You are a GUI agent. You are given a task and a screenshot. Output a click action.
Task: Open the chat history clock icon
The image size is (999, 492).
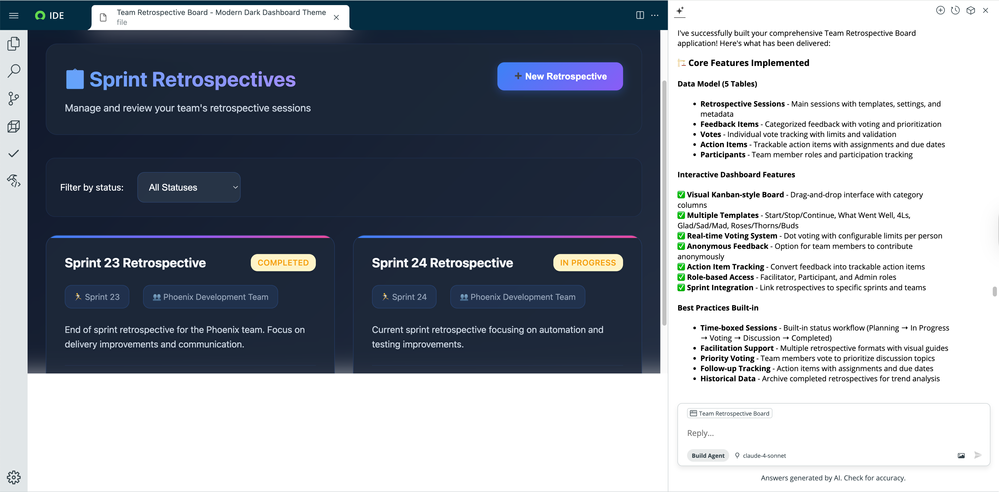(955, 10)
